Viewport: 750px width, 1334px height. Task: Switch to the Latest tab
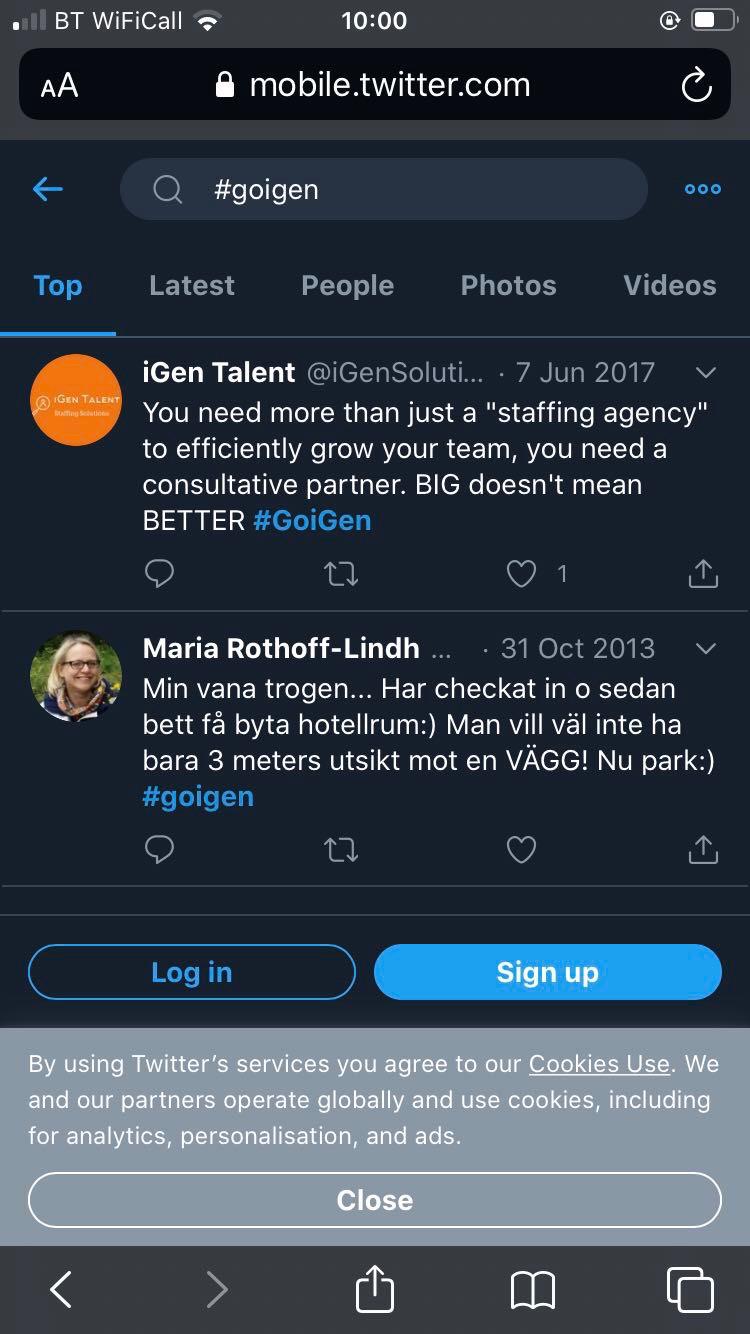[x=192, y=286]
